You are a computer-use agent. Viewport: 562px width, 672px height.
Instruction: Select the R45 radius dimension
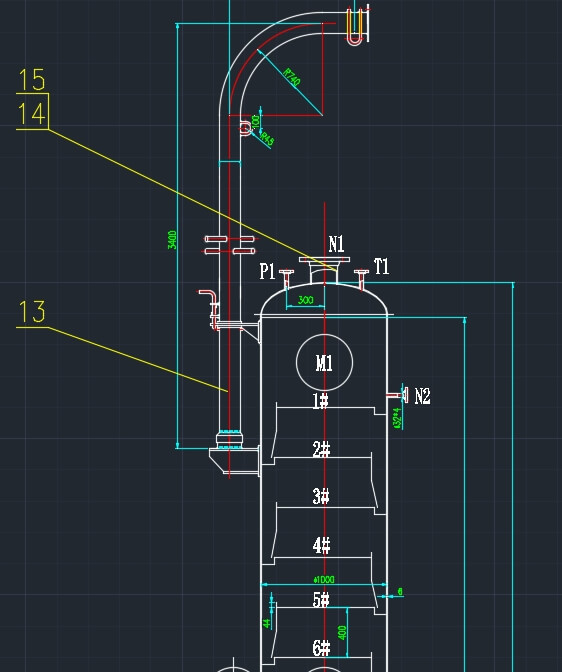(x=267, y=139)
